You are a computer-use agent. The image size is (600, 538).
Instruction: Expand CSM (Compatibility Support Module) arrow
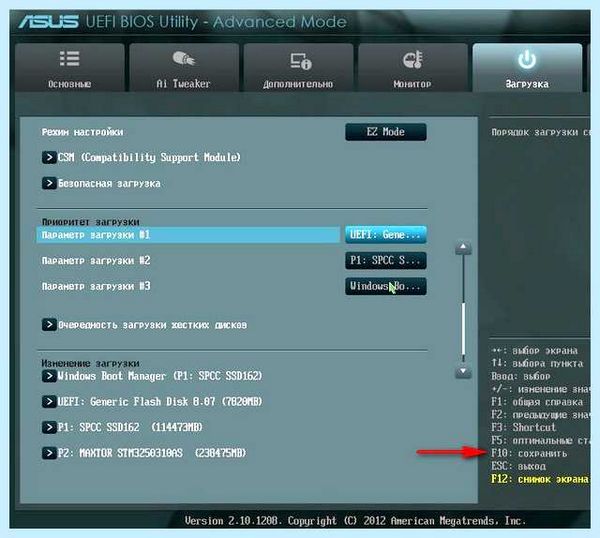coord(49,157)
